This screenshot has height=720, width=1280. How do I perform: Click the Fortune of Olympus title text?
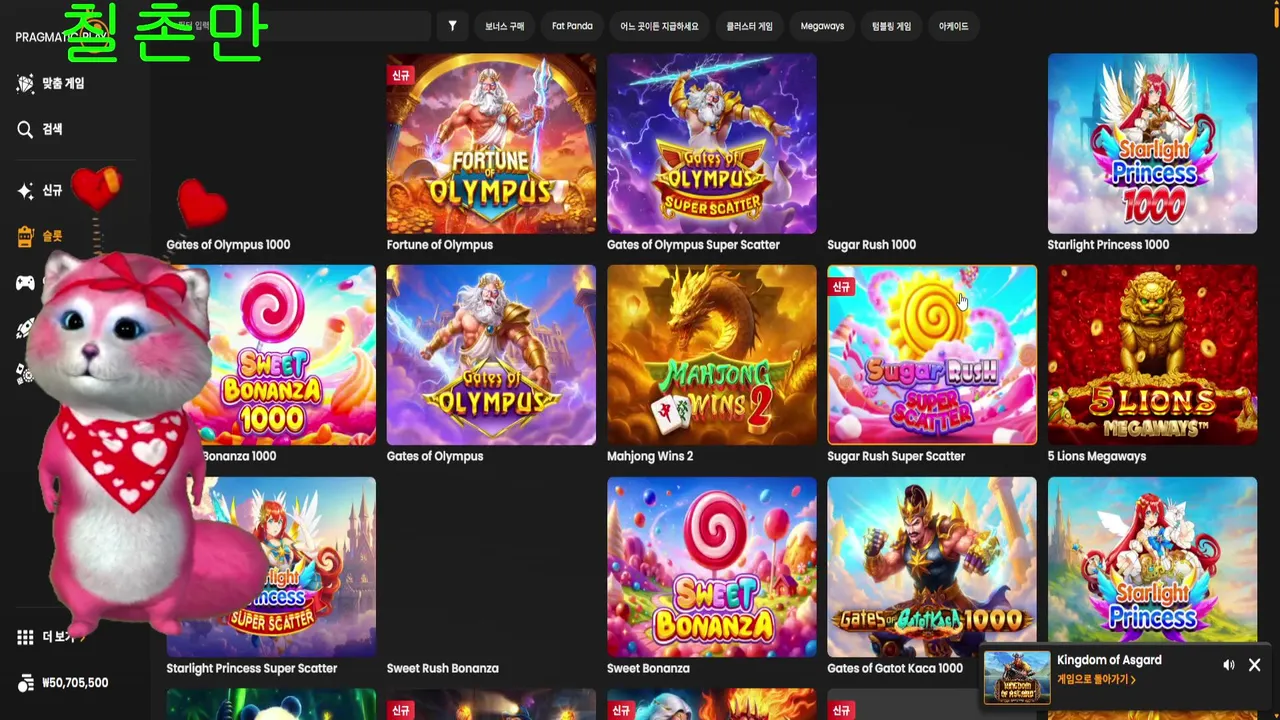[x=439, y=245]
